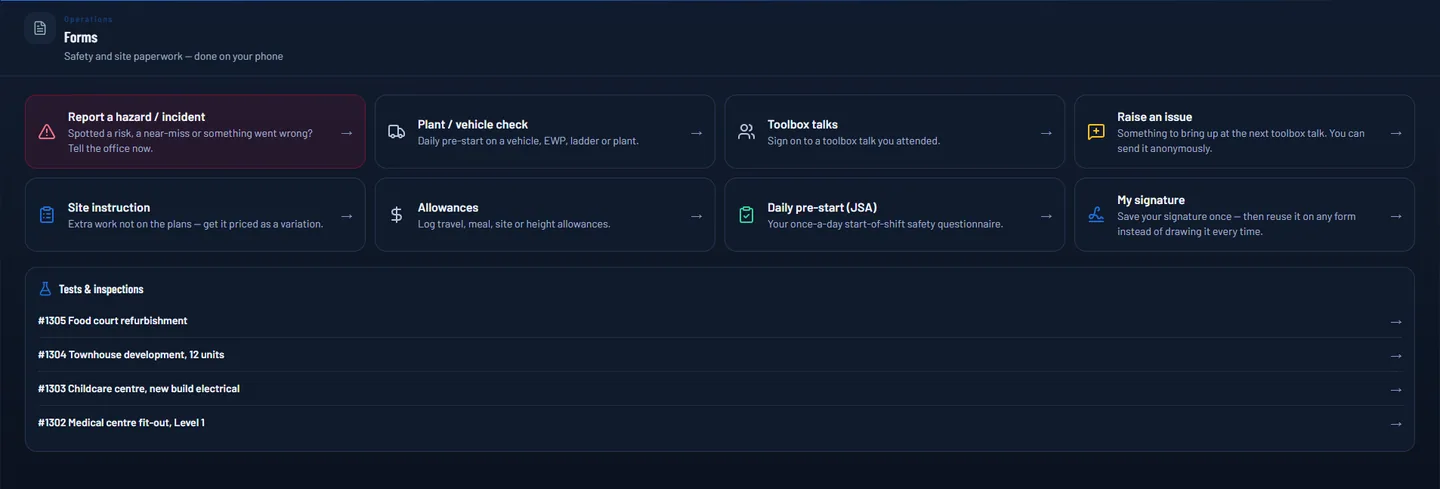
Task: Click the arrow on the Allowances card
Action: tap(696, 216)
